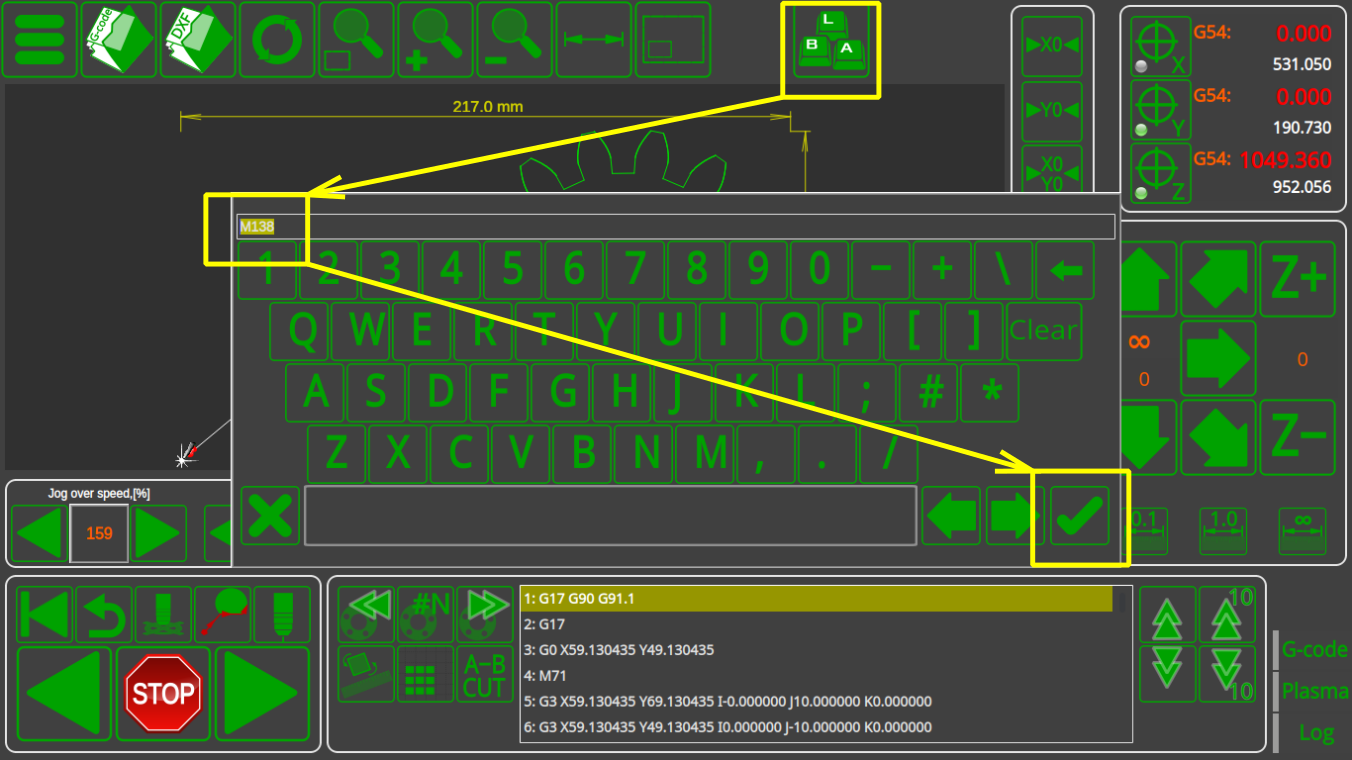The height and width of the screenshot is (760, 1352).
Task: Select the 1.0 jog step option
Action: pos(1223,530)
